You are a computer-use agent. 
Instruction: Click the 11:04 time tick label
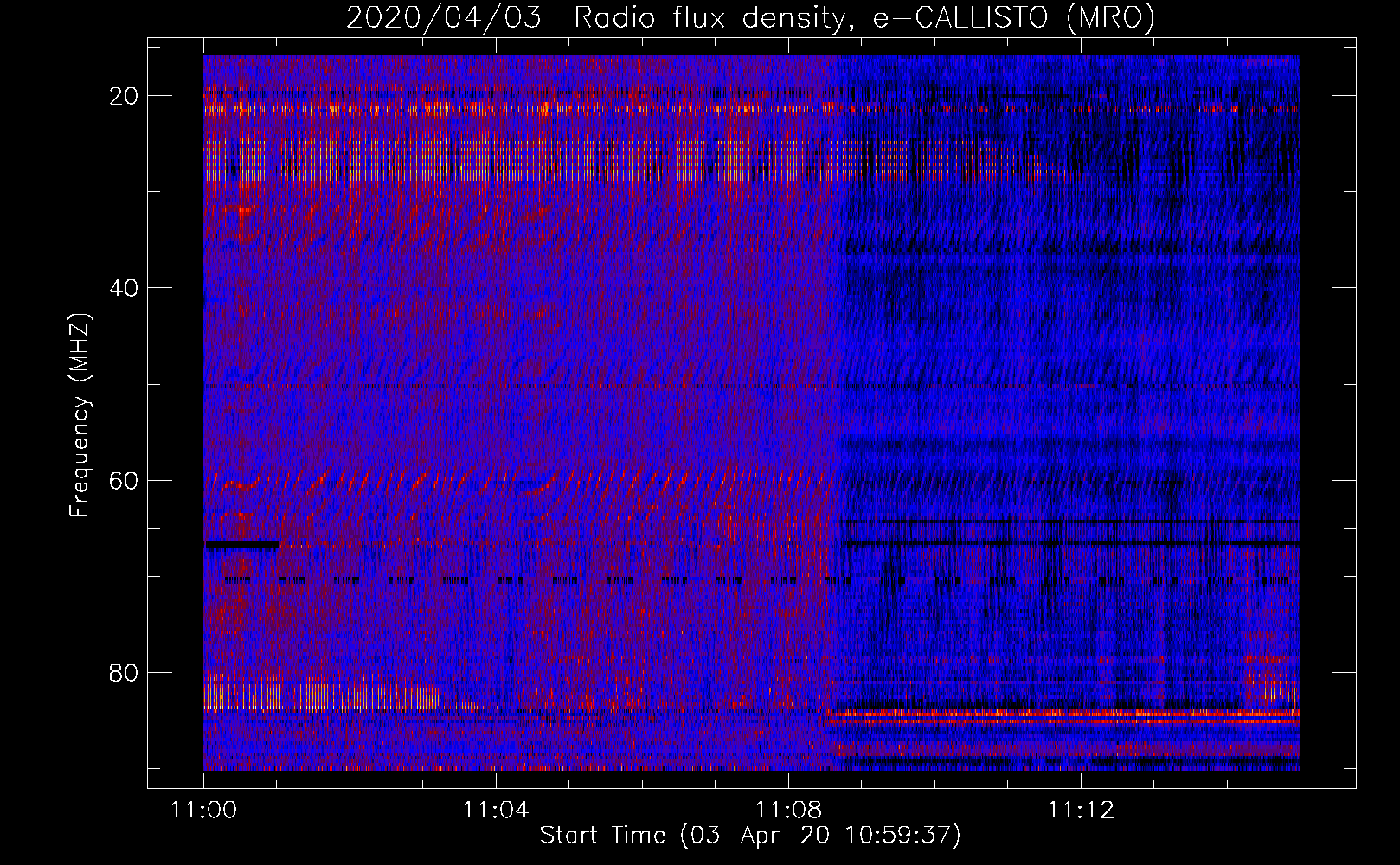tap(496, 811)
